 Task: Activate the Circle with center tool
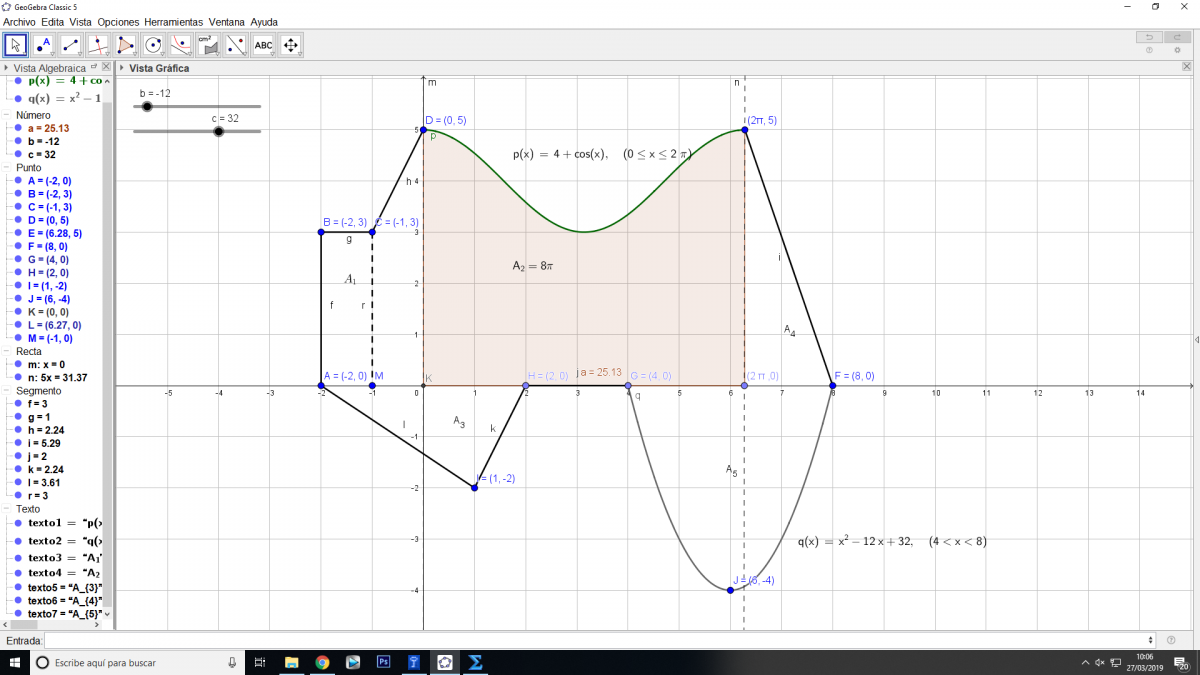coord(153,45)
